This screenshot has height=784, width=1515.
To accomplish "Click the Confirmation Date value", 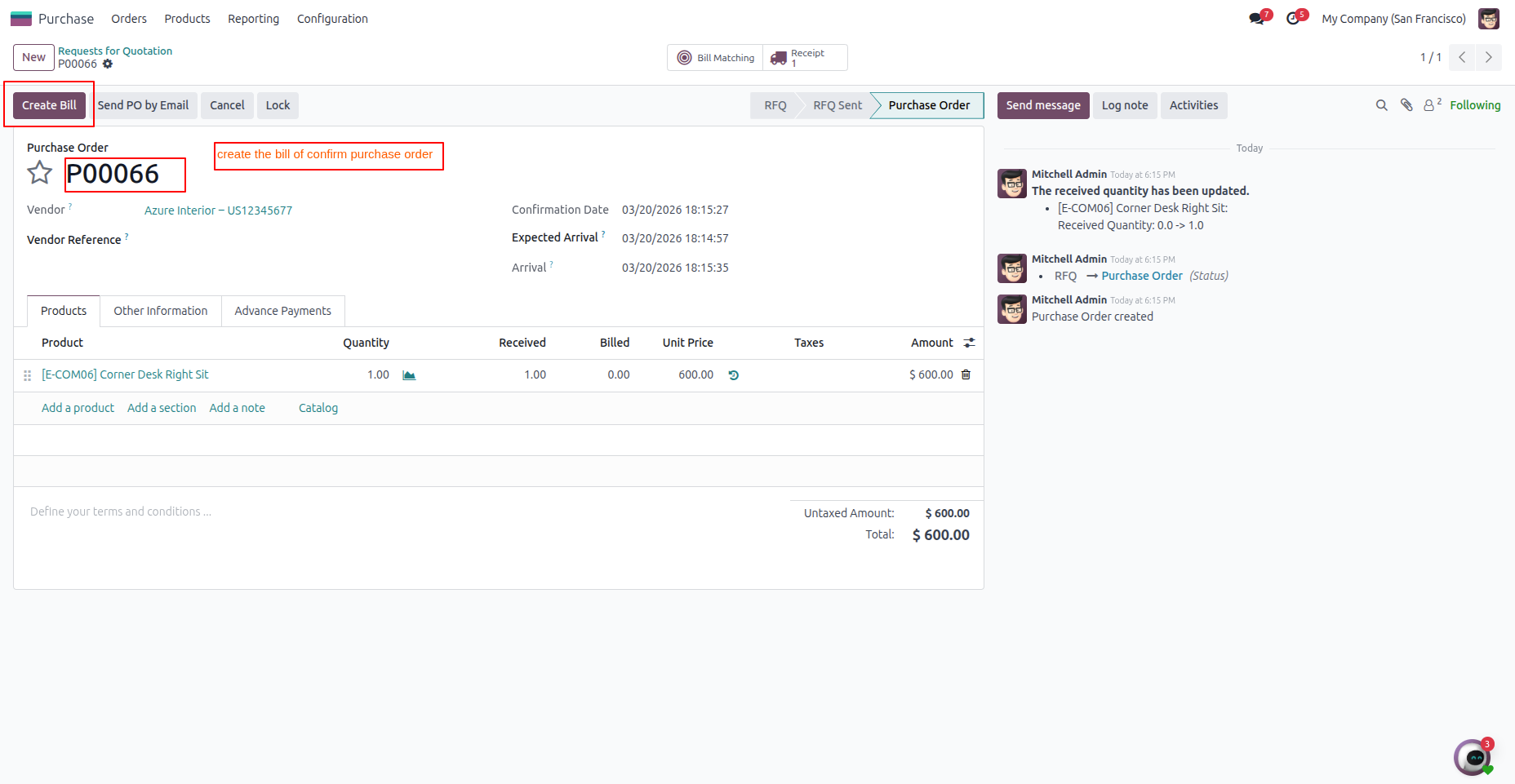I will coord(675,210).
